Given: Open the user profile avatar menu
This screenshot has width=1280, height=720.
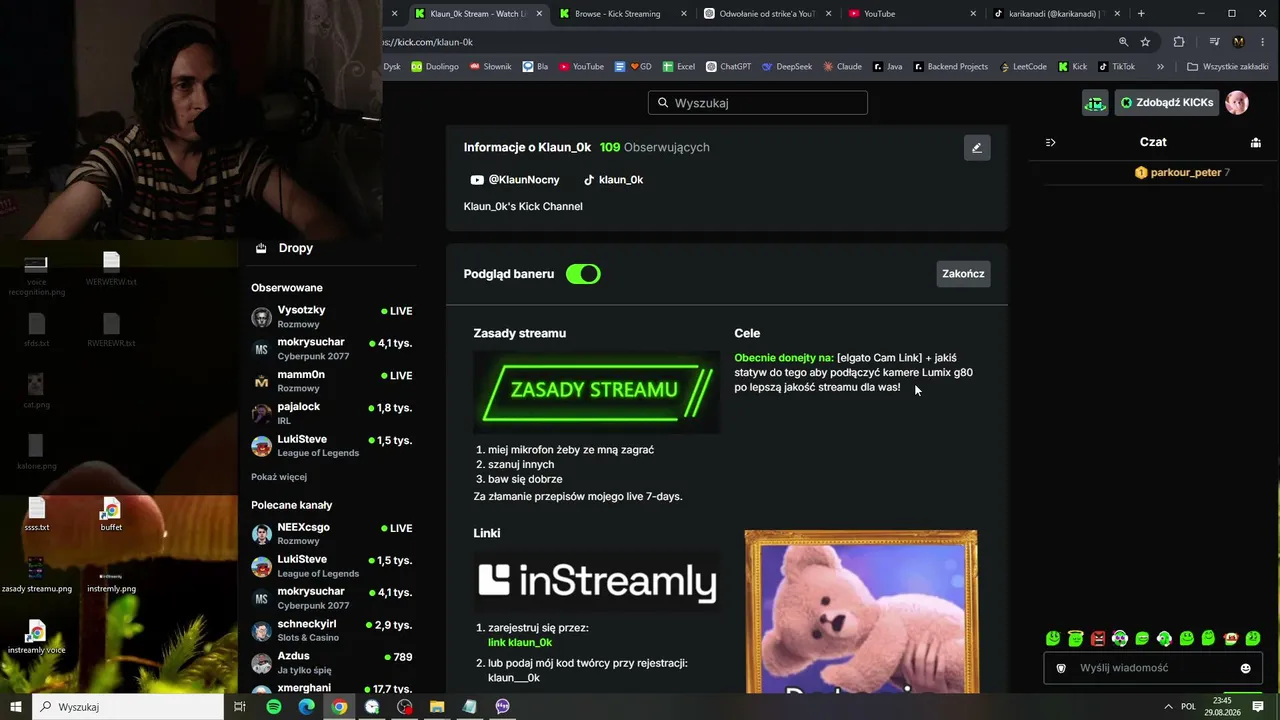Looking at the screenshot, I should [x=1237, y=103].
